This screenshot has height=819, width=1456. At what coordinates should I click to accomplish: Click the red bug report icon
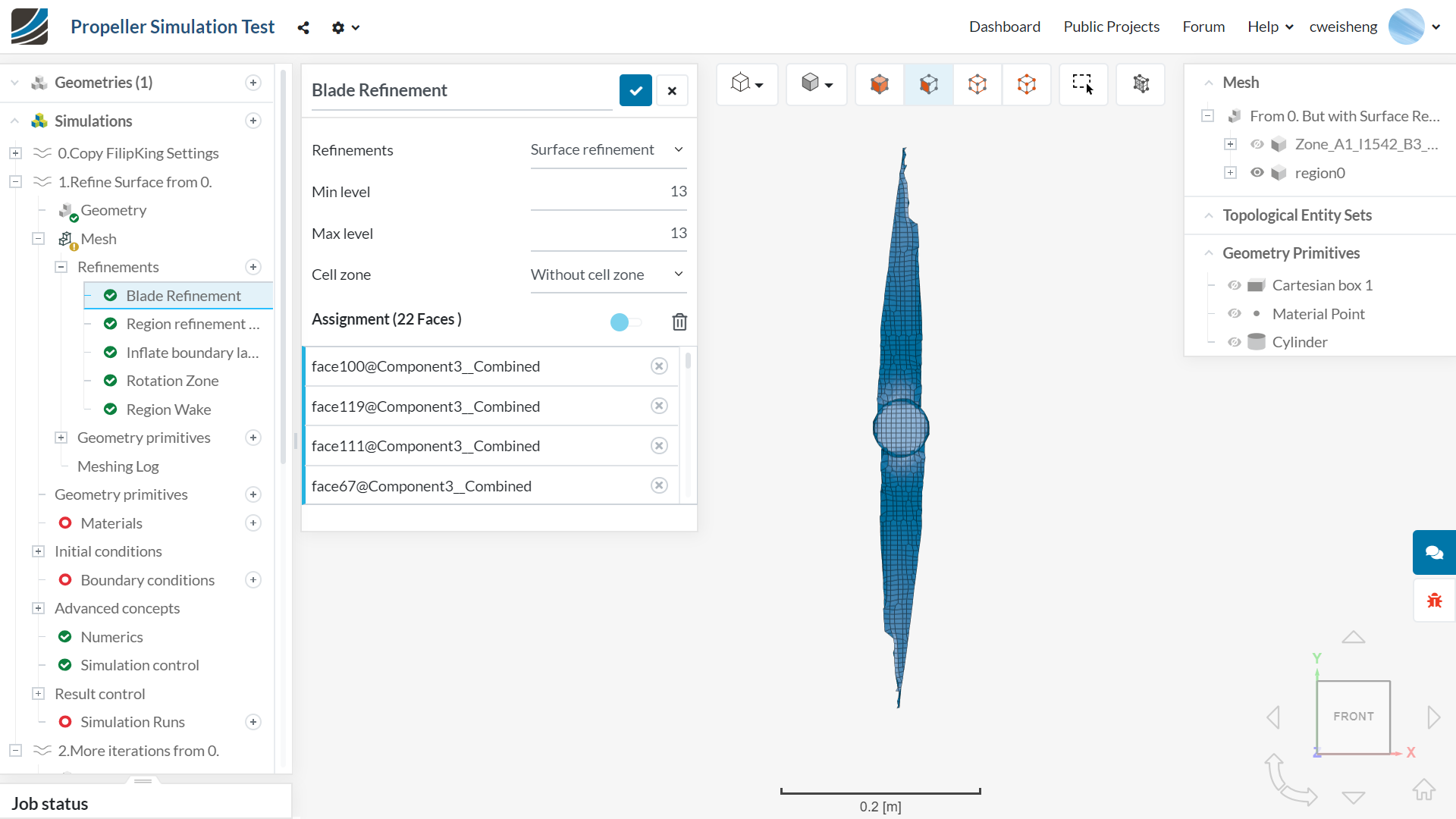pos(1433,601)
